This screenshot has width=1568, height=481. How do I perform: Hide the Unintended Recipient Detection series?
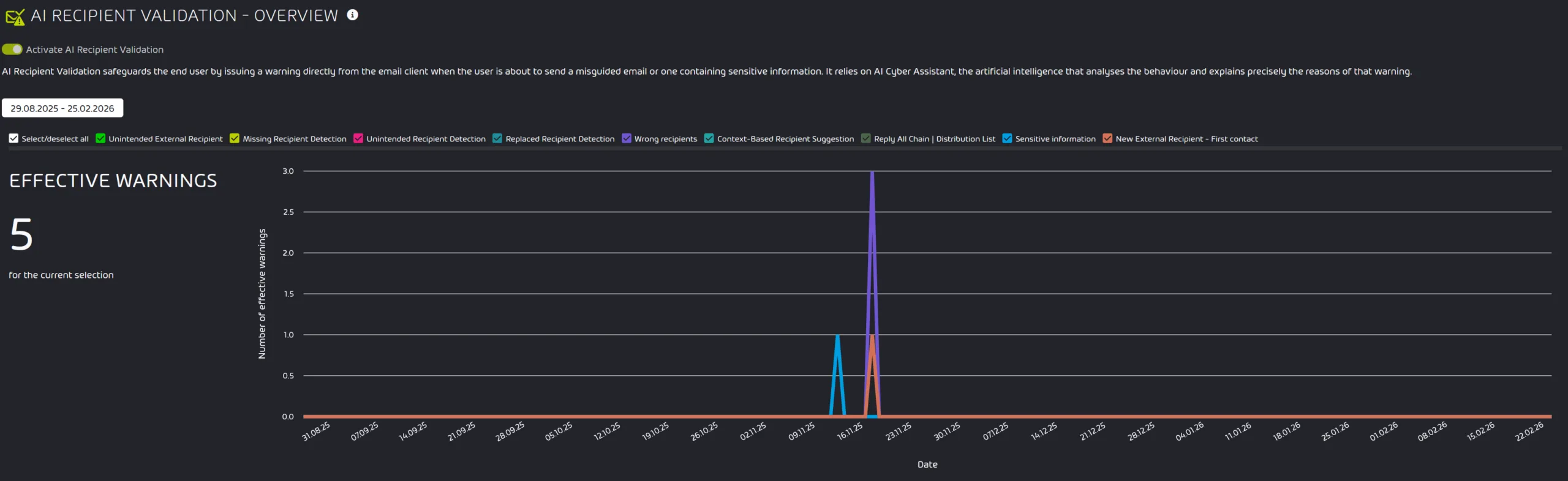358,139
